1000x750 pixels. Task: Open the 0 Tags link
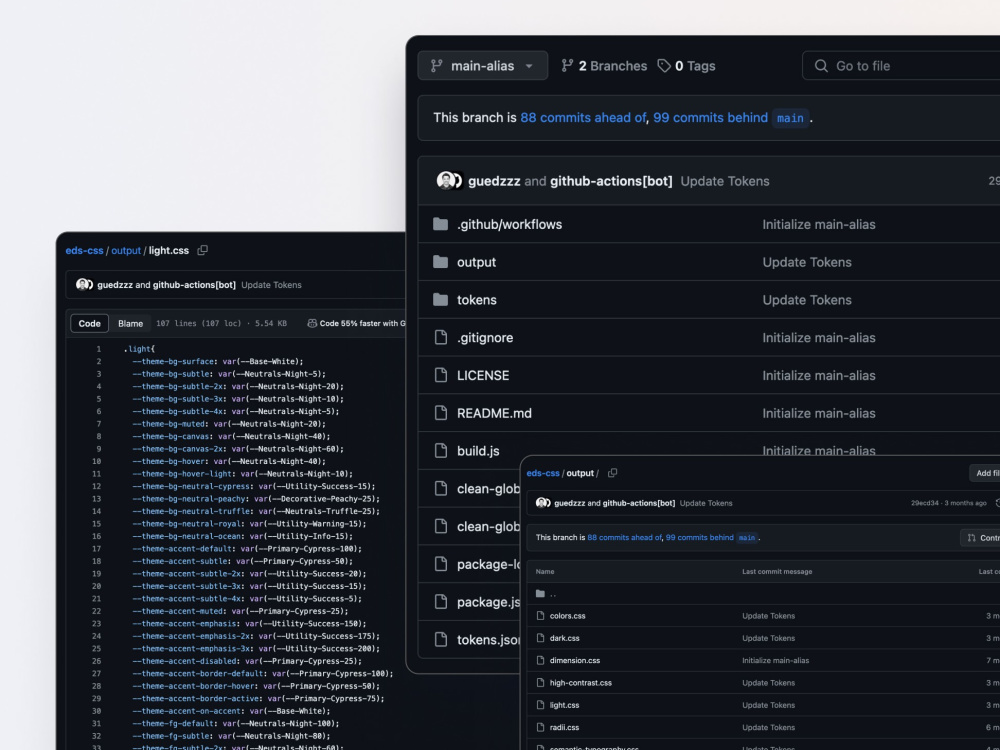686,66
